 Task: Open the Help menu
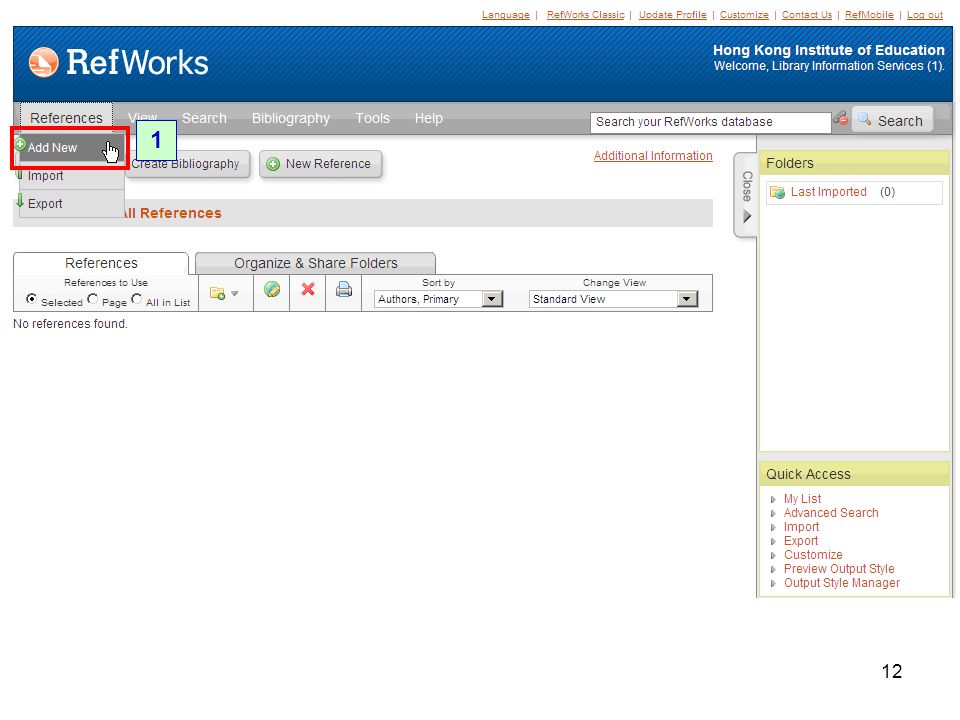[429, 118]
